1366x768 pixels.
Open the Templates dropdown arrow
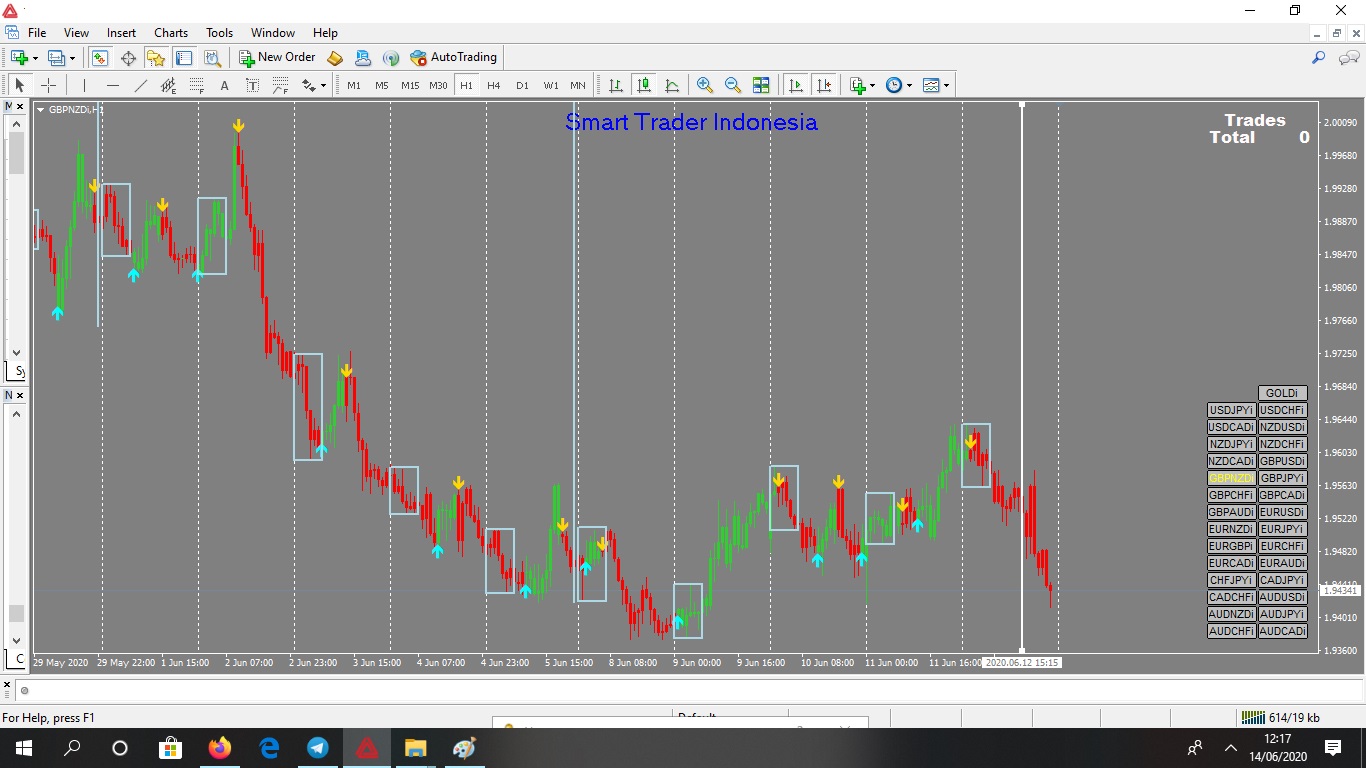coord(946,86)
